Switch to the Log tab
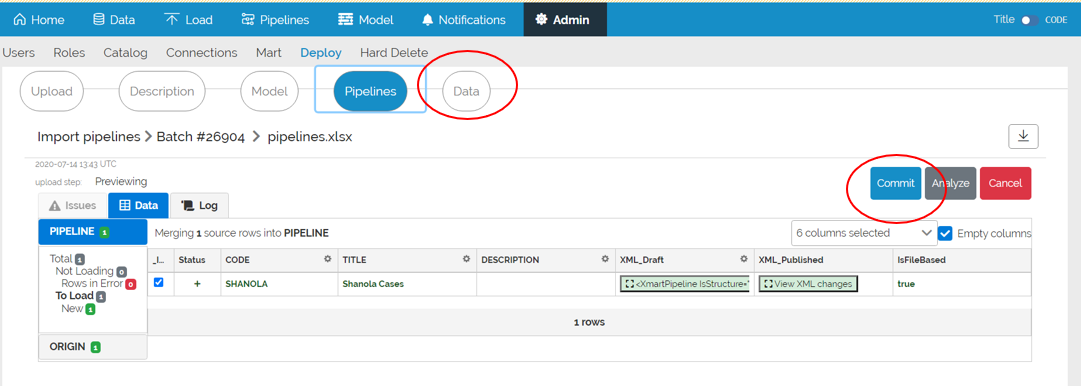Viewport: 1081px width, 386px height. [199, 205]
